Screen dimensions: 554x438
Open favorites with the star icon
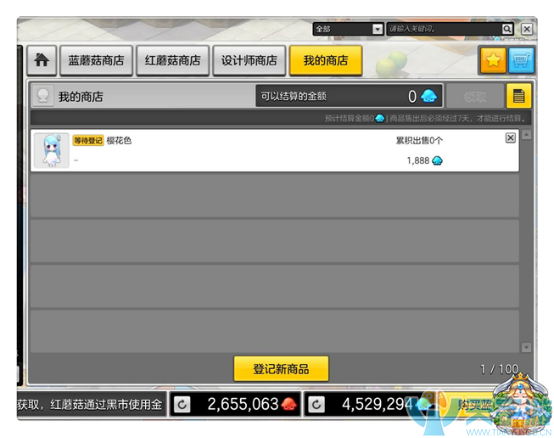coord(493,60)
